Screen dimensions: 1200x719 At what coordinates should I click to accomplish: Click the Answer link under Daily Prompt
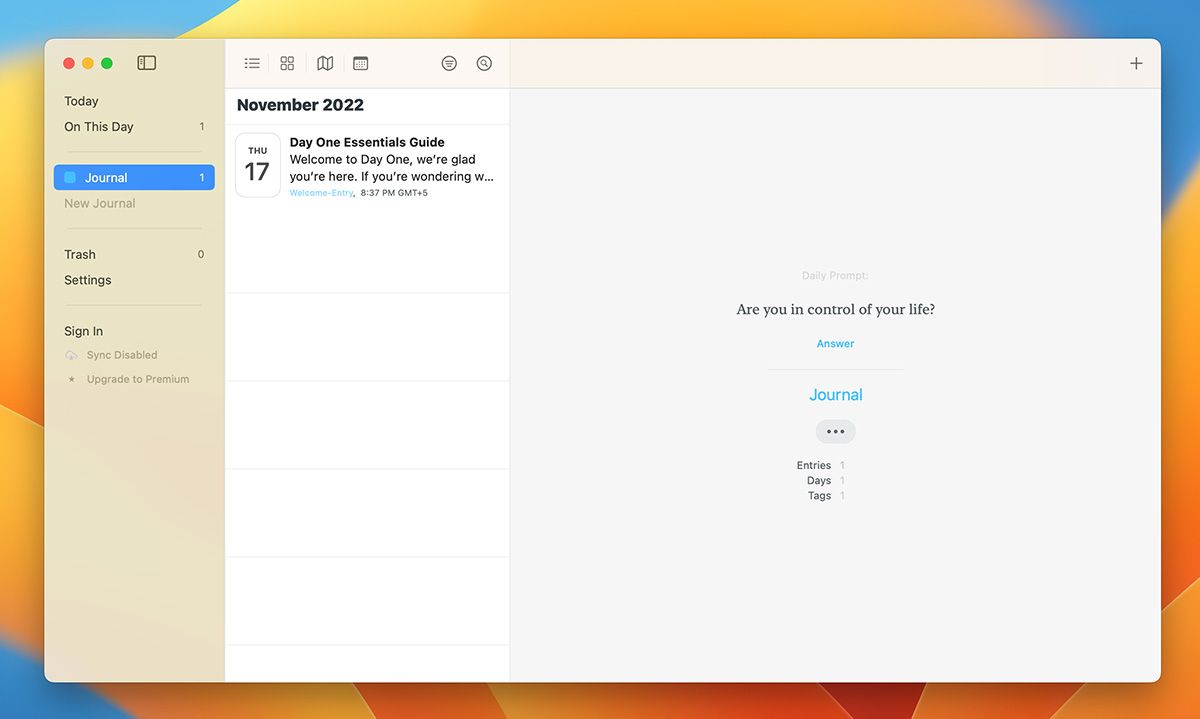(x=835, y=344)
